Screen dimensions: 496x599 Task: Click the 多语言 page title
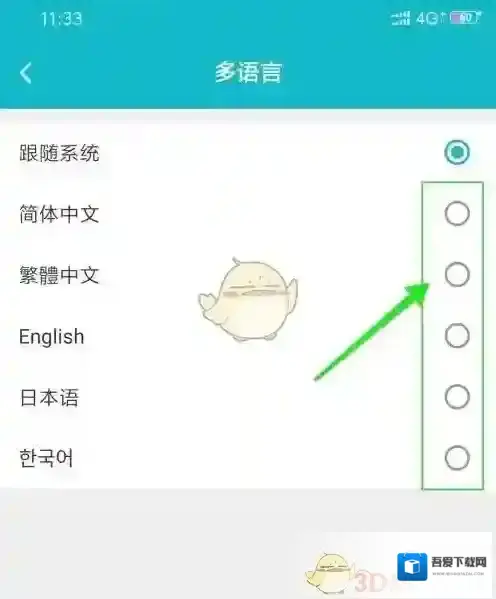coord(248,72)
